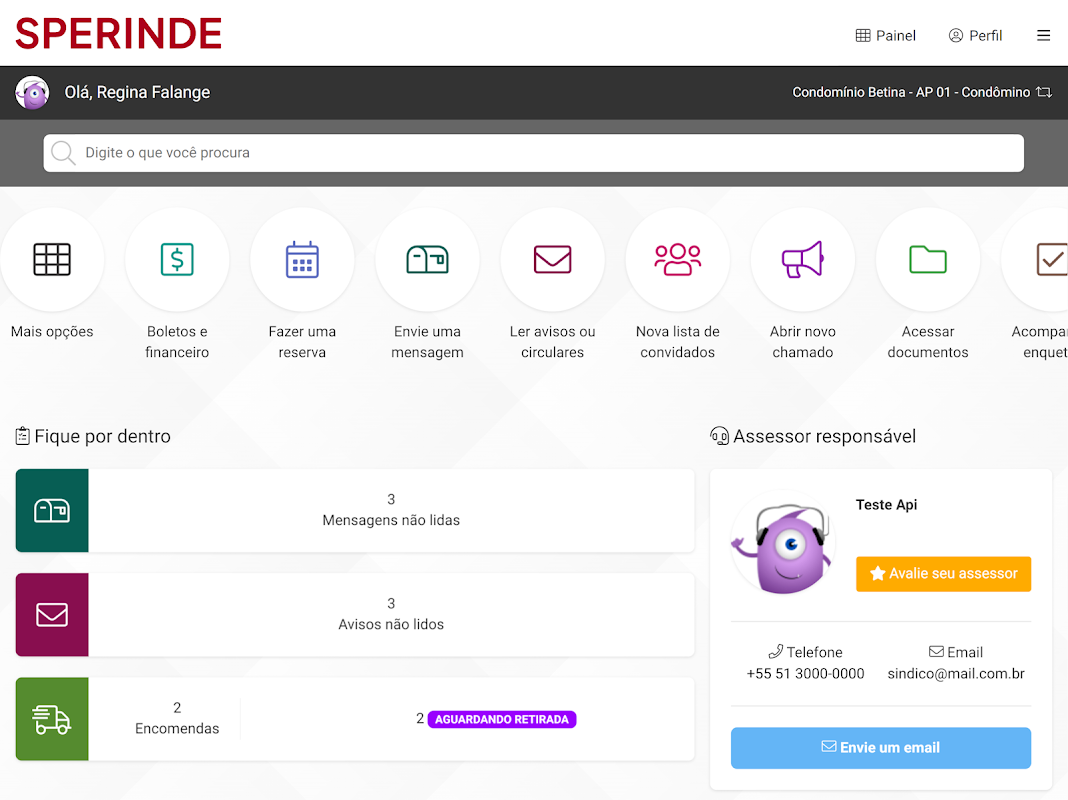Screen dimensions: 1068x800
Task: Click the sindico@mail.com.br email address
Action: tap(956, 673)
